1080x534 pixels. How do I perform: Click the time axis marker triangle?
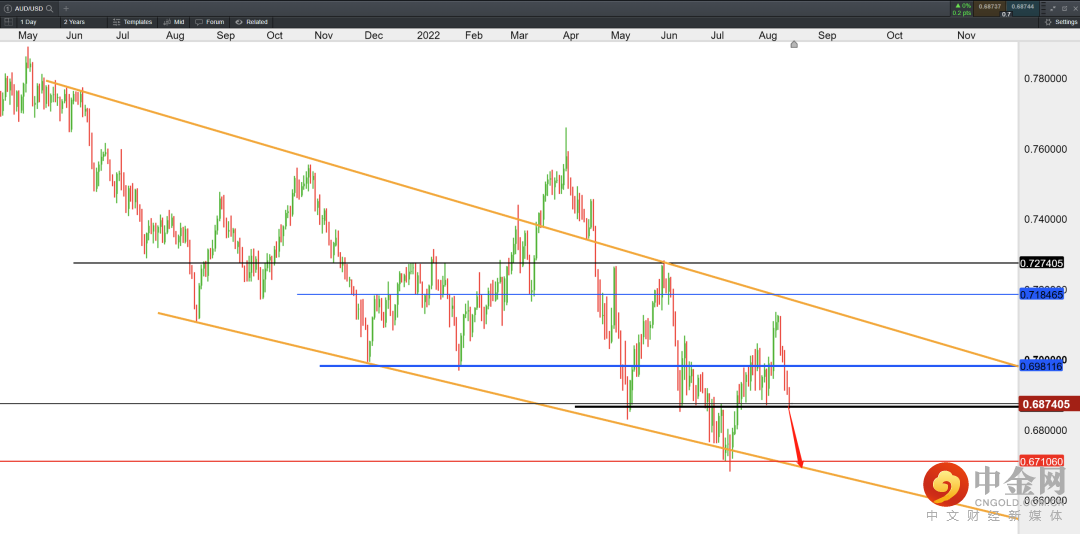click(794, 44)
